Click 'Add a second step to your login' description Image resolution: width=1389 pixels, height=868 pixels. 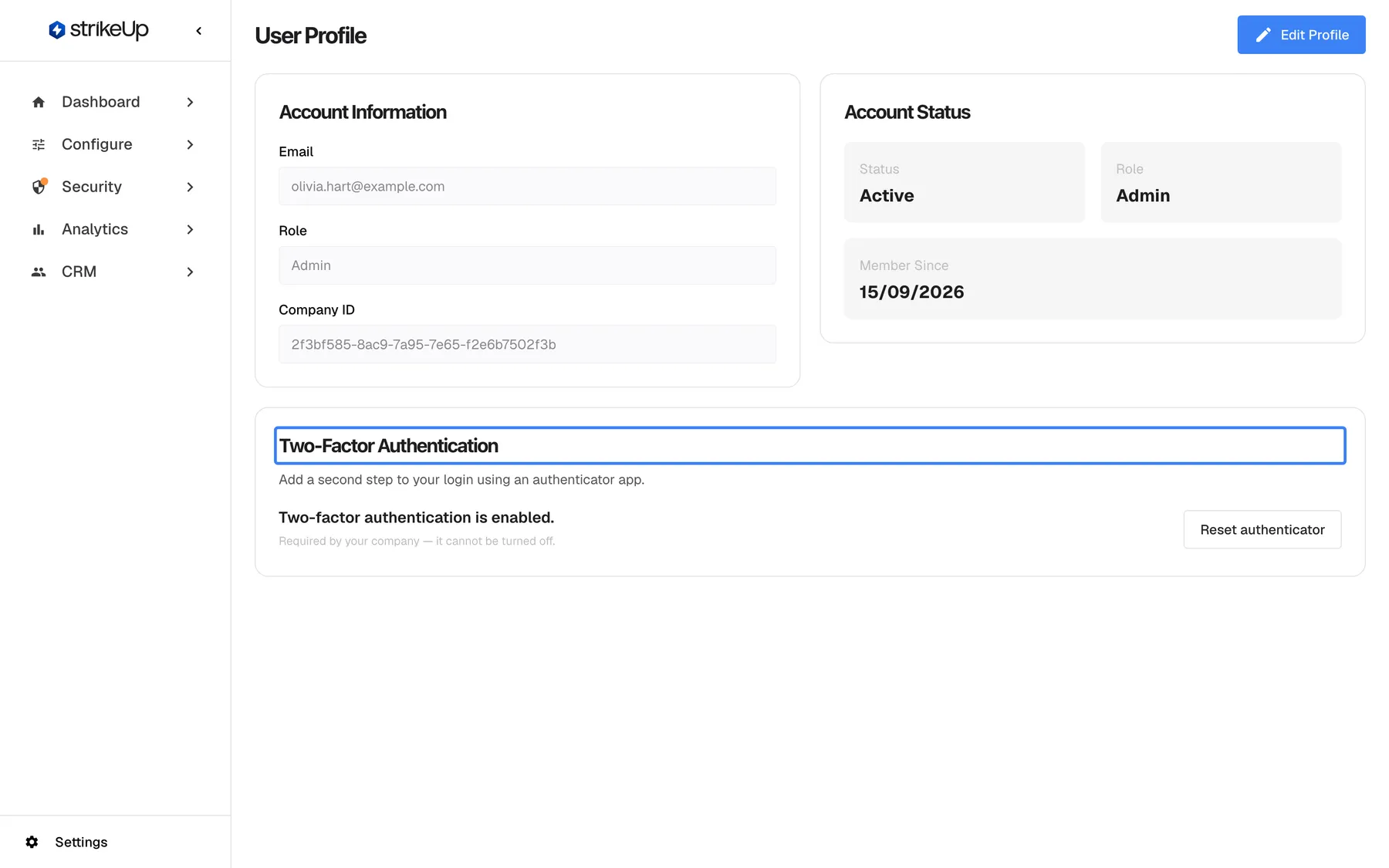tap(461, 479)
